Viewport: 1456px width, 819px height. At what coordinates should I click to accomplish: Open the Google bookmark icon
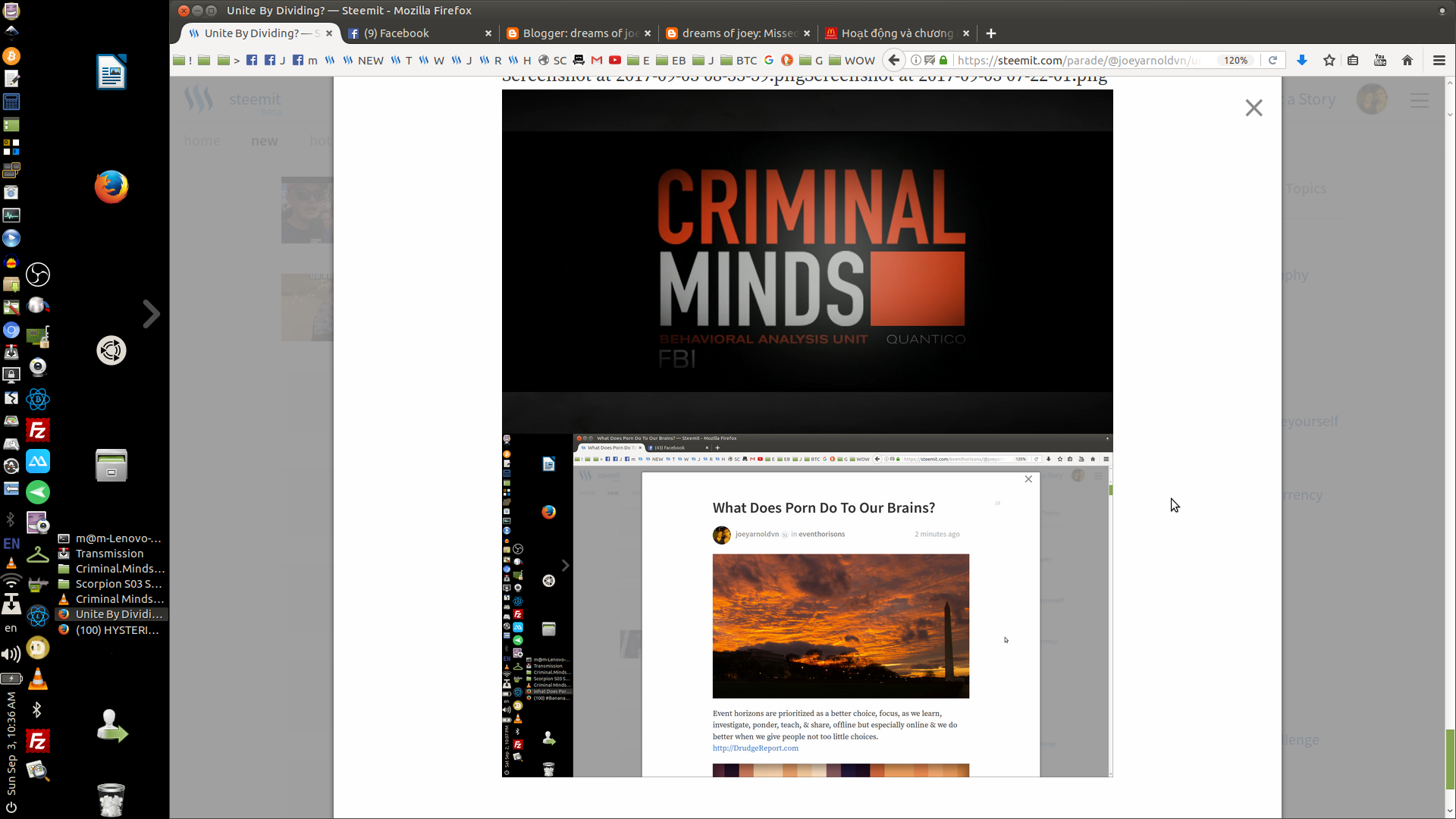[x=769, y=60]
